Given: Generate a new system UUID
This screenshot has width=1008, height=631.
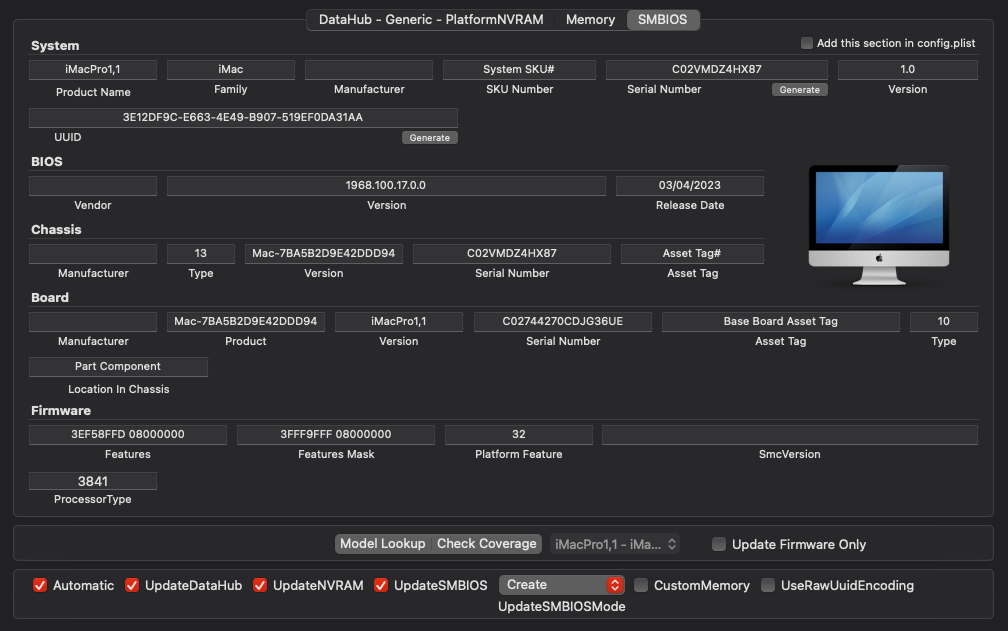Looking at the screenshot, I should coord(430,137).
